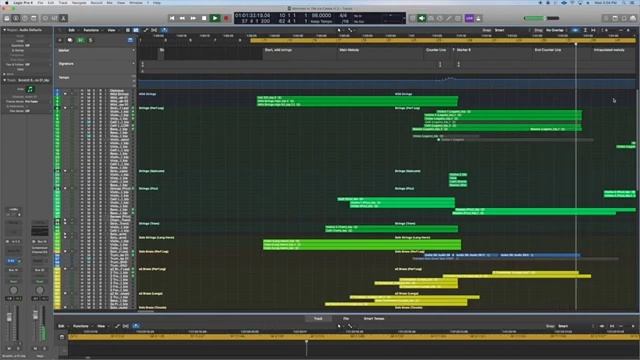640x360 pixels.
Task: Open the audio editor Functions menu
Action: (x=81, y=326)
